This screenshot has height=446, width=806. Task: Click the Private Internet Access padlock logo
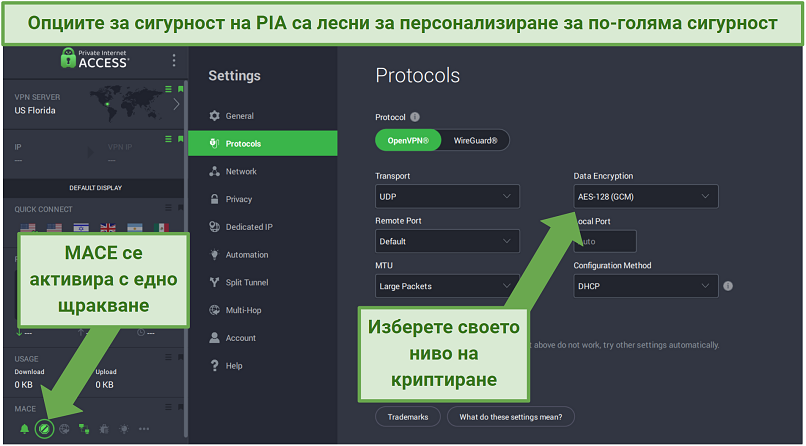click(x=68, y=58)
